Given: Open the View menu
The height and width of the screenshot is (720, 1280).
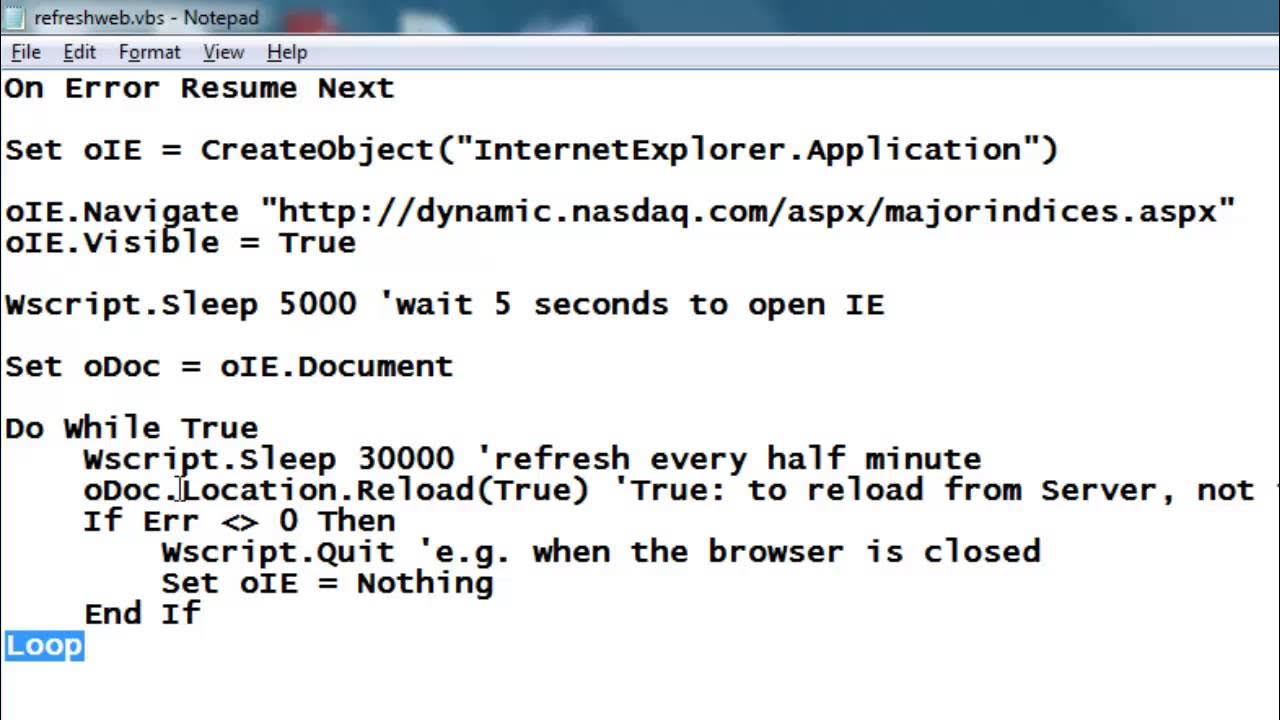Looking at the screenshot, I should click(223, 52).
